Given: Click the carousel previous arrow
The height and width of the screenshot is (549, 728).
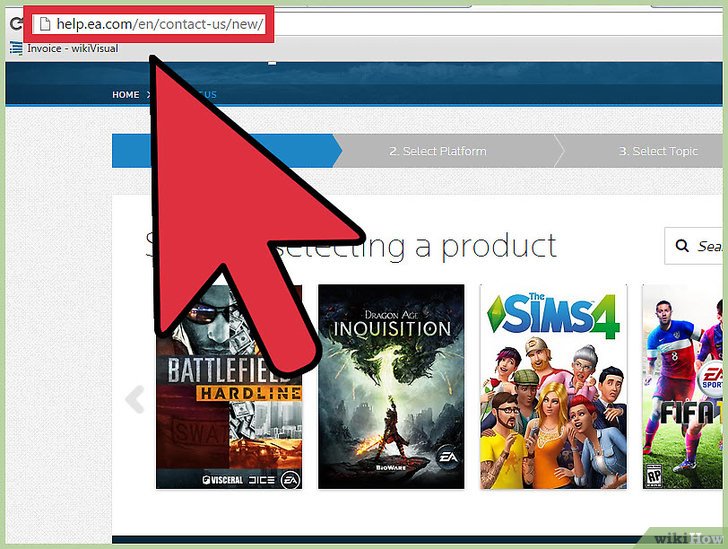Looking at the screenshot, I should tap(136, 399).
